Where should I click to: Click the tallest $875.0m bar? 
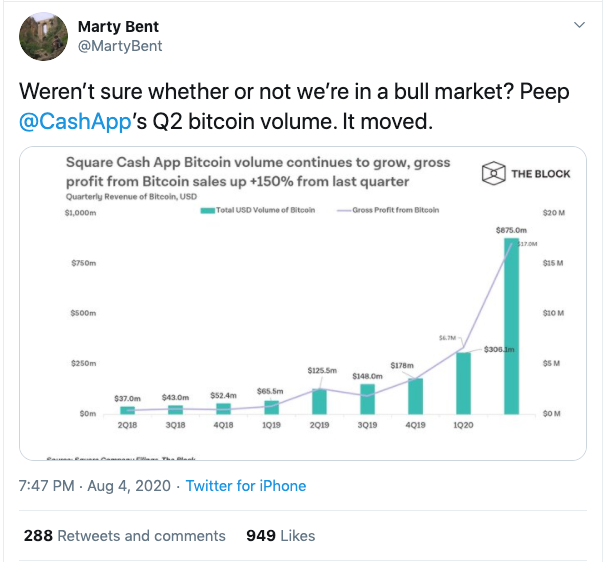point(511,326)
